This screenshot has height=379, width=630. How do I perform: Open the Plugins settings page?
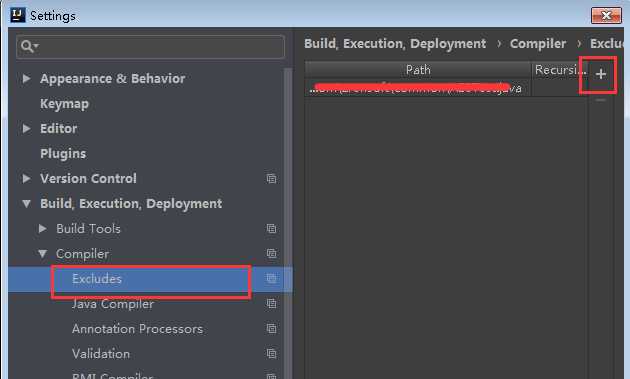pyautogui.click(x=63, y=154)
